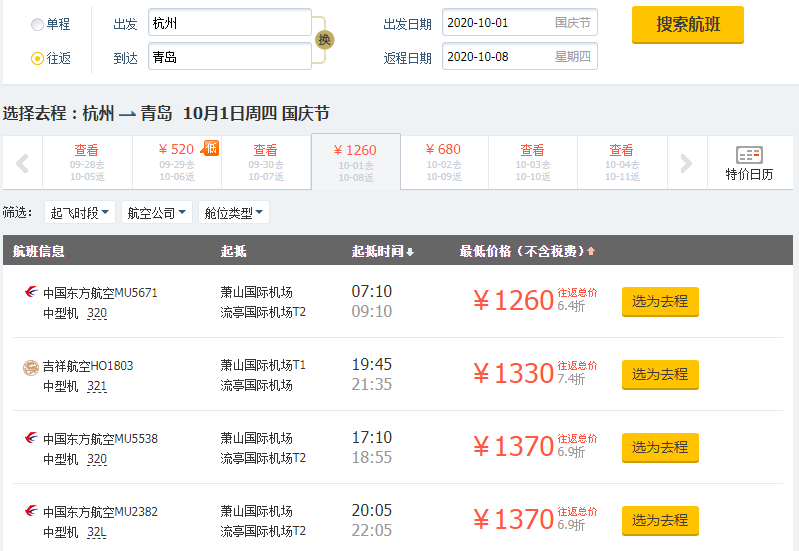This screenshot has height=551, width=799.
Task: Click the Juneyao Airlines logo for HO1803
Action: coord(31,367)
